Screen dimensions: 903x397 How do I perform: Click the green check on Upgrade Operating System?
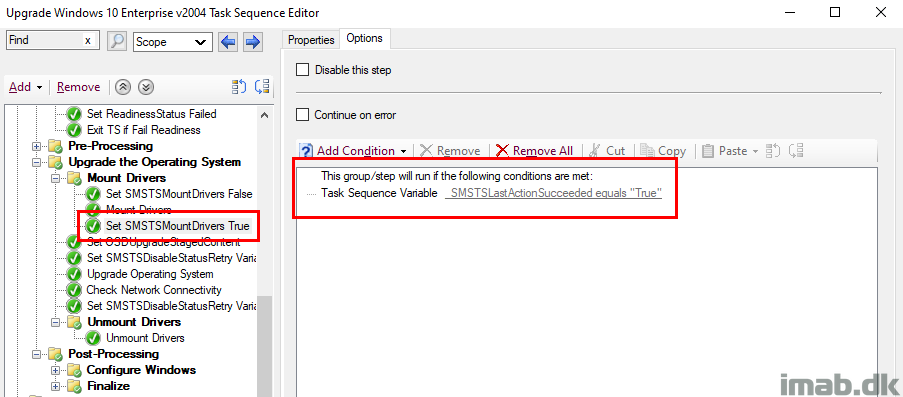click(x=74, y=274)
